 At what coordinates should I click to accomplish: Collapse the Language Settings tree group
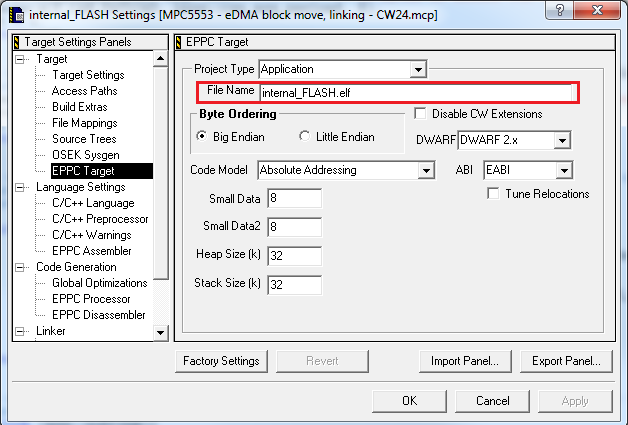[x=20, y=187]
